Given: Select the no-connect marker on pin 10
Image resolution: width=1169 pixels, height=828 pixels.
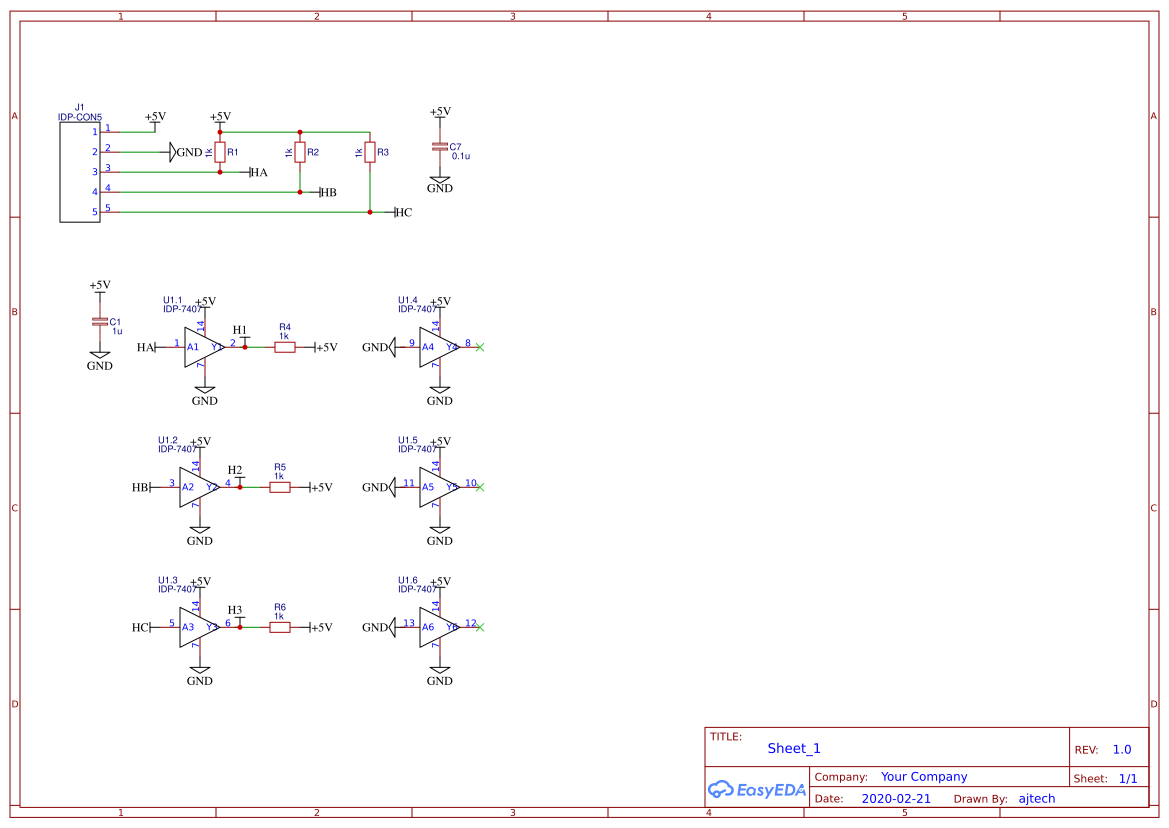Looking at the screenshot, I should click(478, 488).
